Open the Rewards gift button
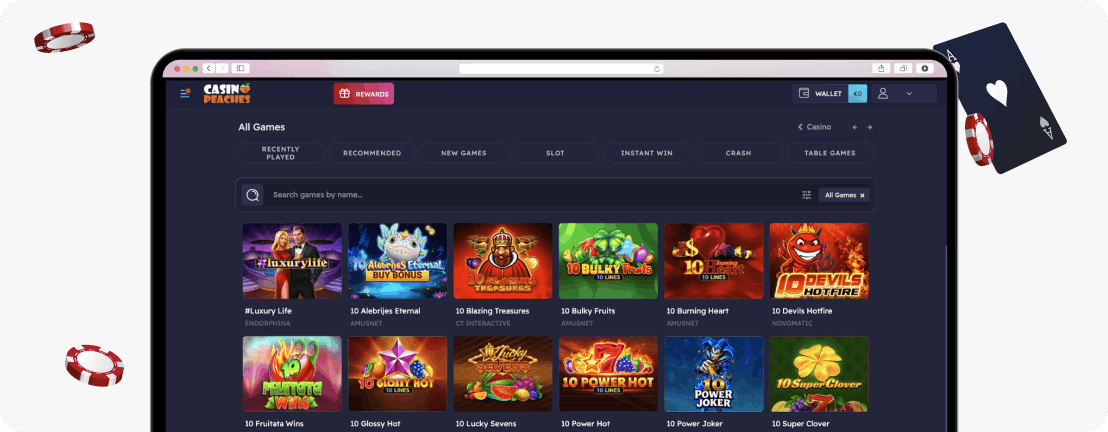 pyautogui.click(x=363, y=93)
